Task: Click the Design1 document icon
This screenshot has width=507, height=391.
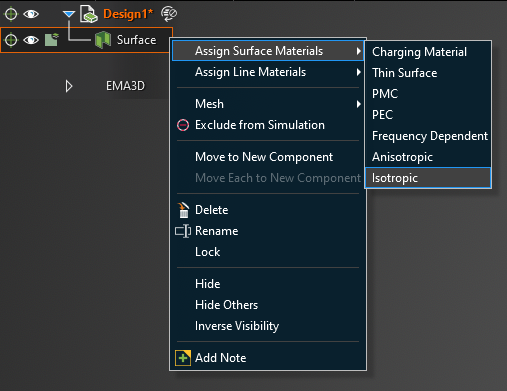Action: pyautogui.click(x=89, y=14)
